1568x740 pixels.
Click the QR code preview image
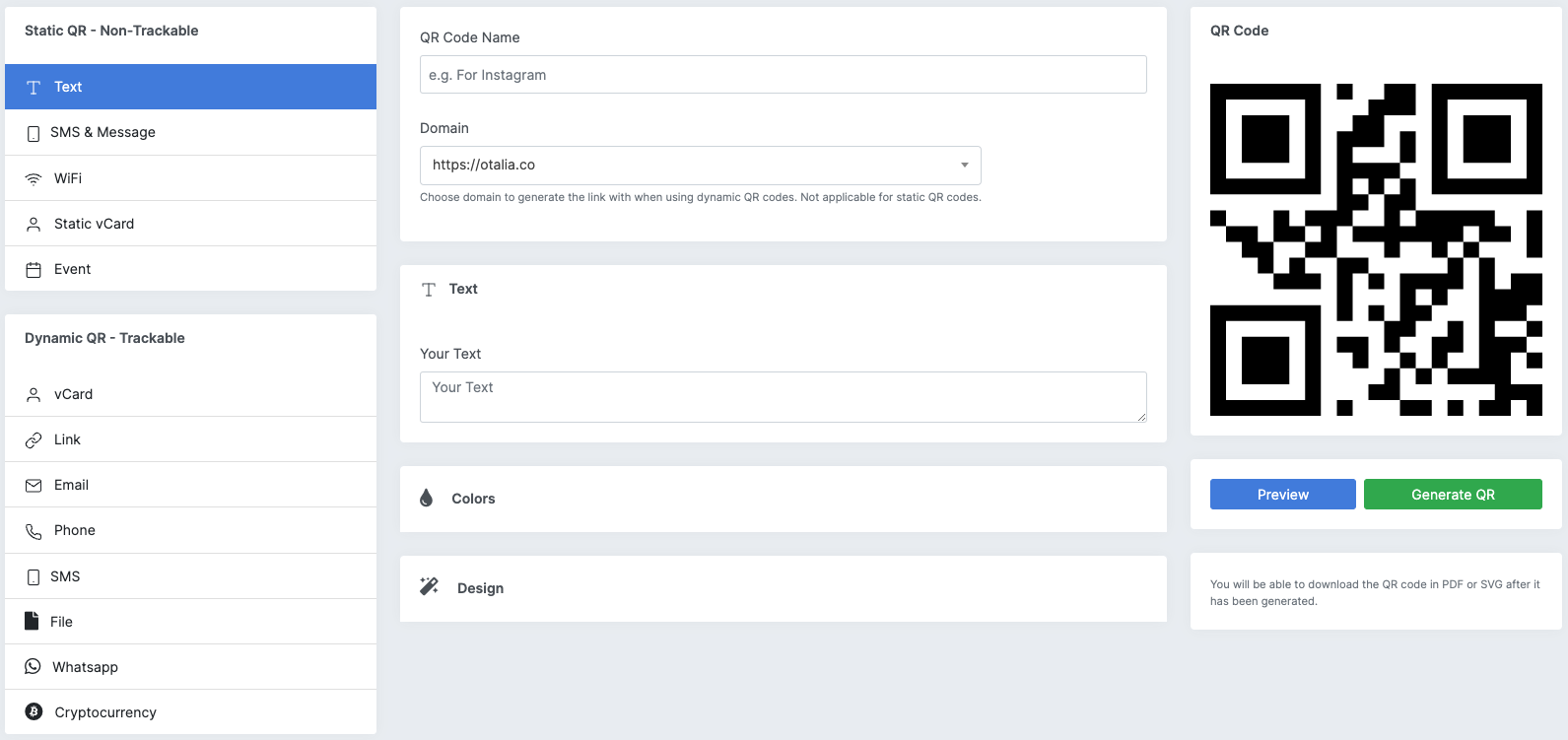coord(1376,249)
